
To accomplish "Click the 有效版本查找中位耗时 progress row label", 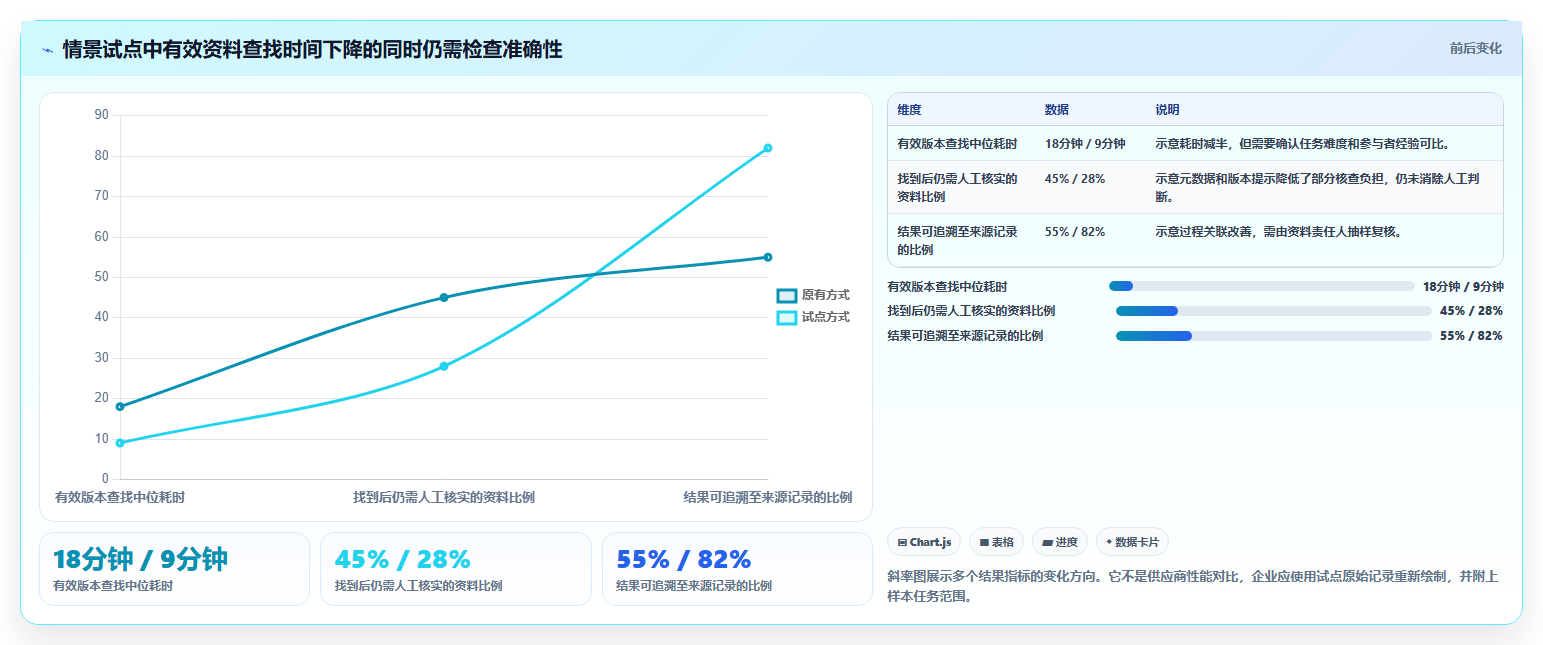I will coord(947,286).
